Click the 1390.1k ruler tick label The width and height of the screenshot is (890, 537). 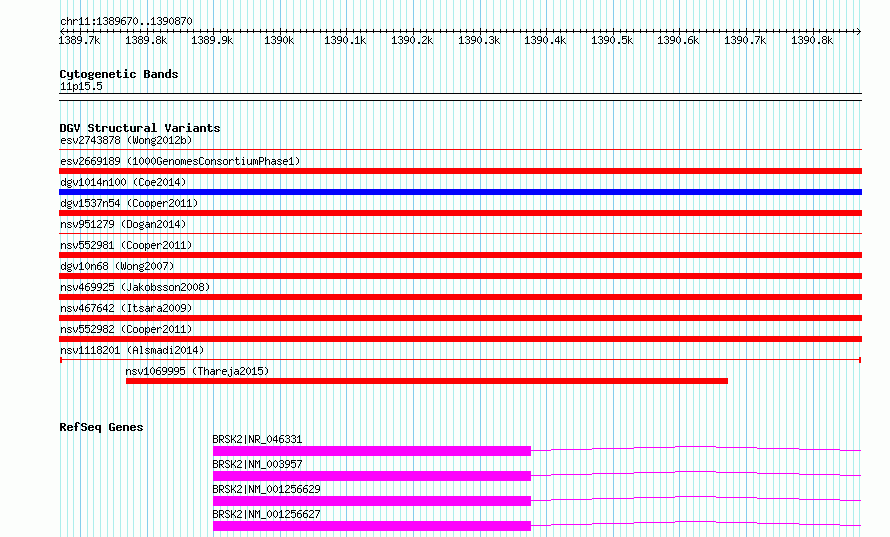[x=345, y=40]
